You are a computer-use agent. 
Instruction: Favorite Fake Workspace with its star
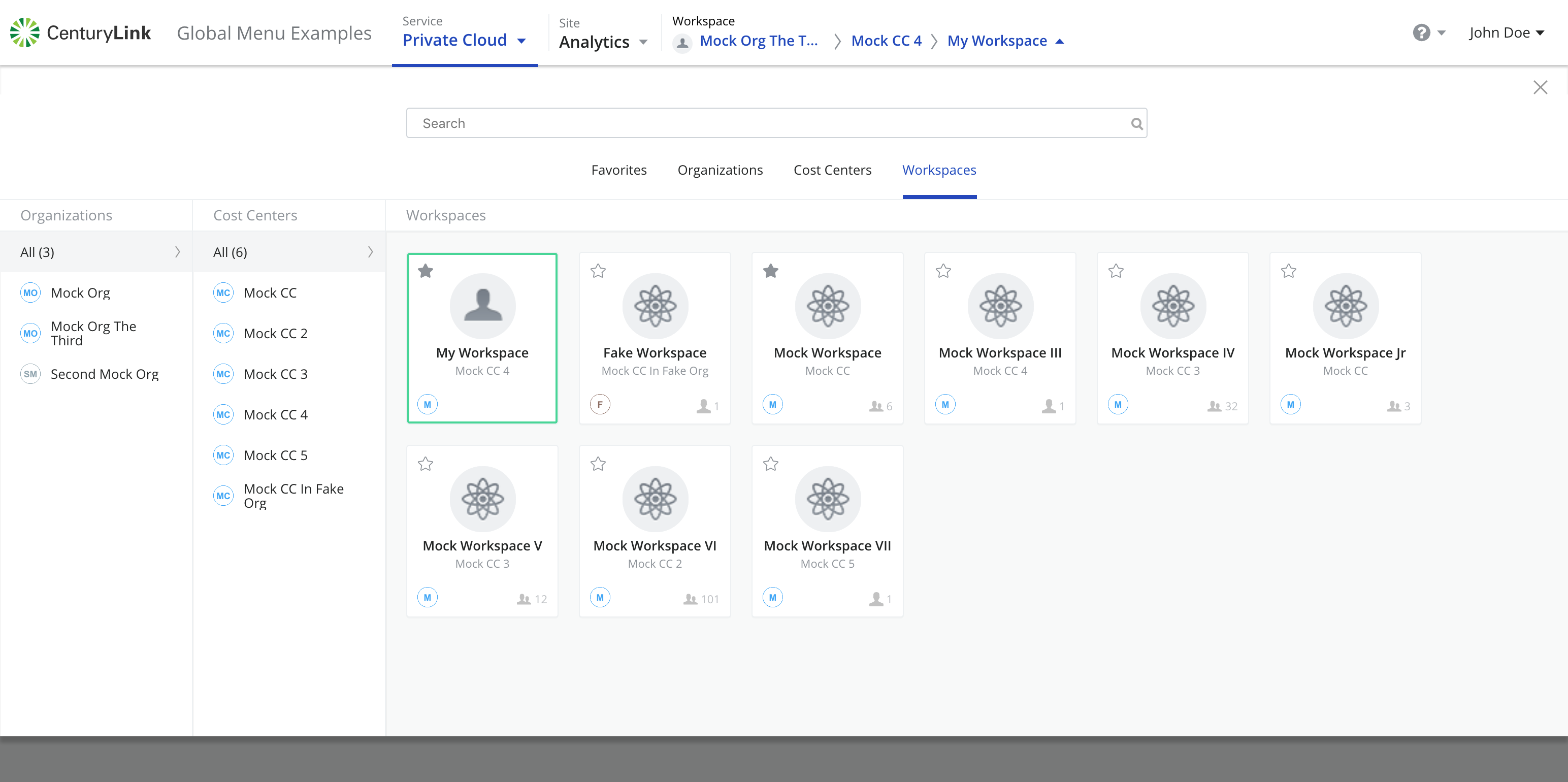tap(598, 271)
